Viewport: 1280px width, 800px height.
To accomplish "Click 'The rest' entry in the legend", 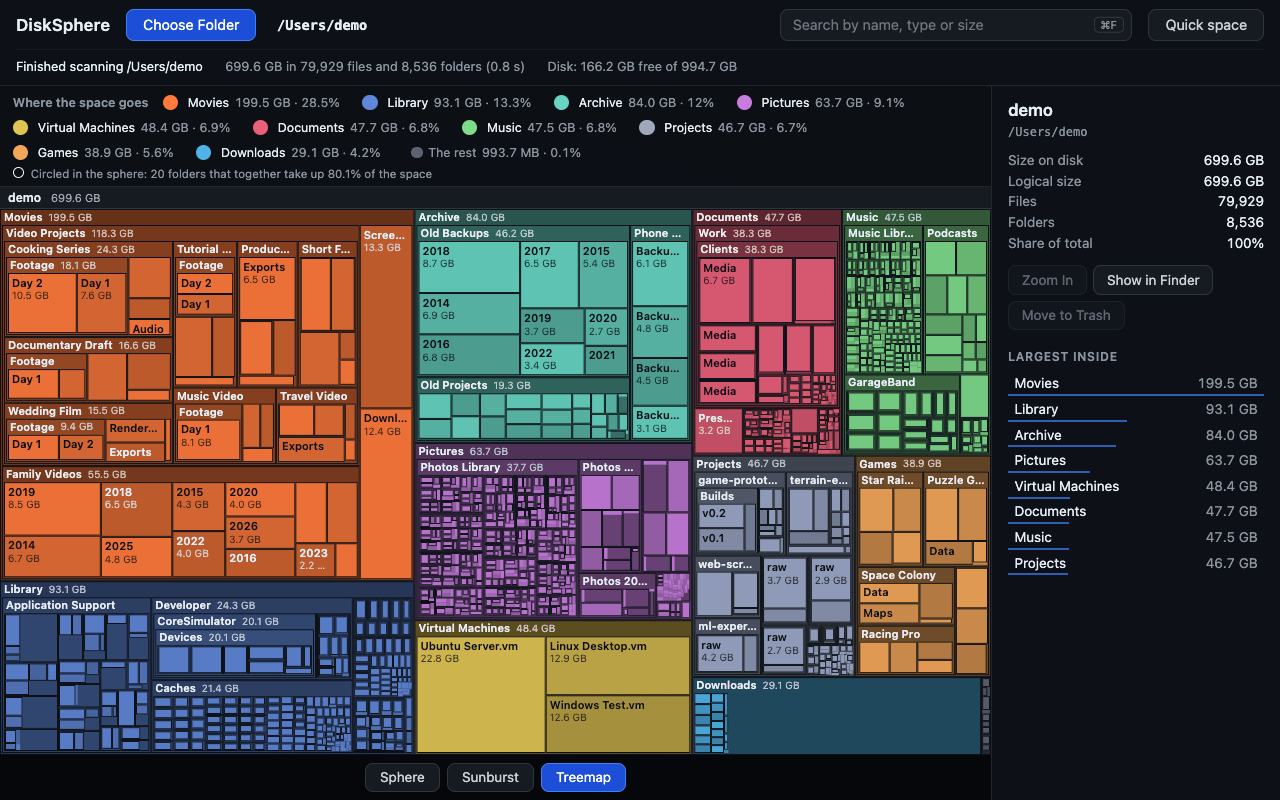I will pos(496,152).
